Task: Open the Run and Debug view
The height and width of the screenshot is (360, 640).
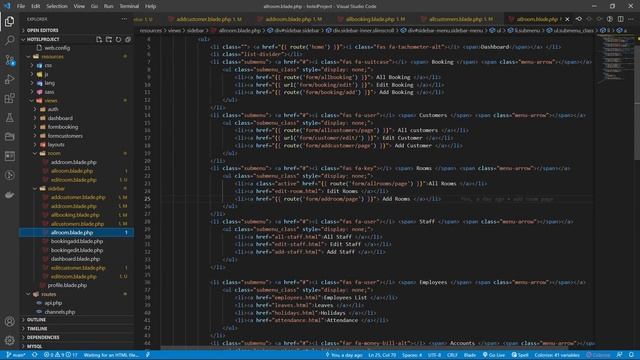Action: 9,79
